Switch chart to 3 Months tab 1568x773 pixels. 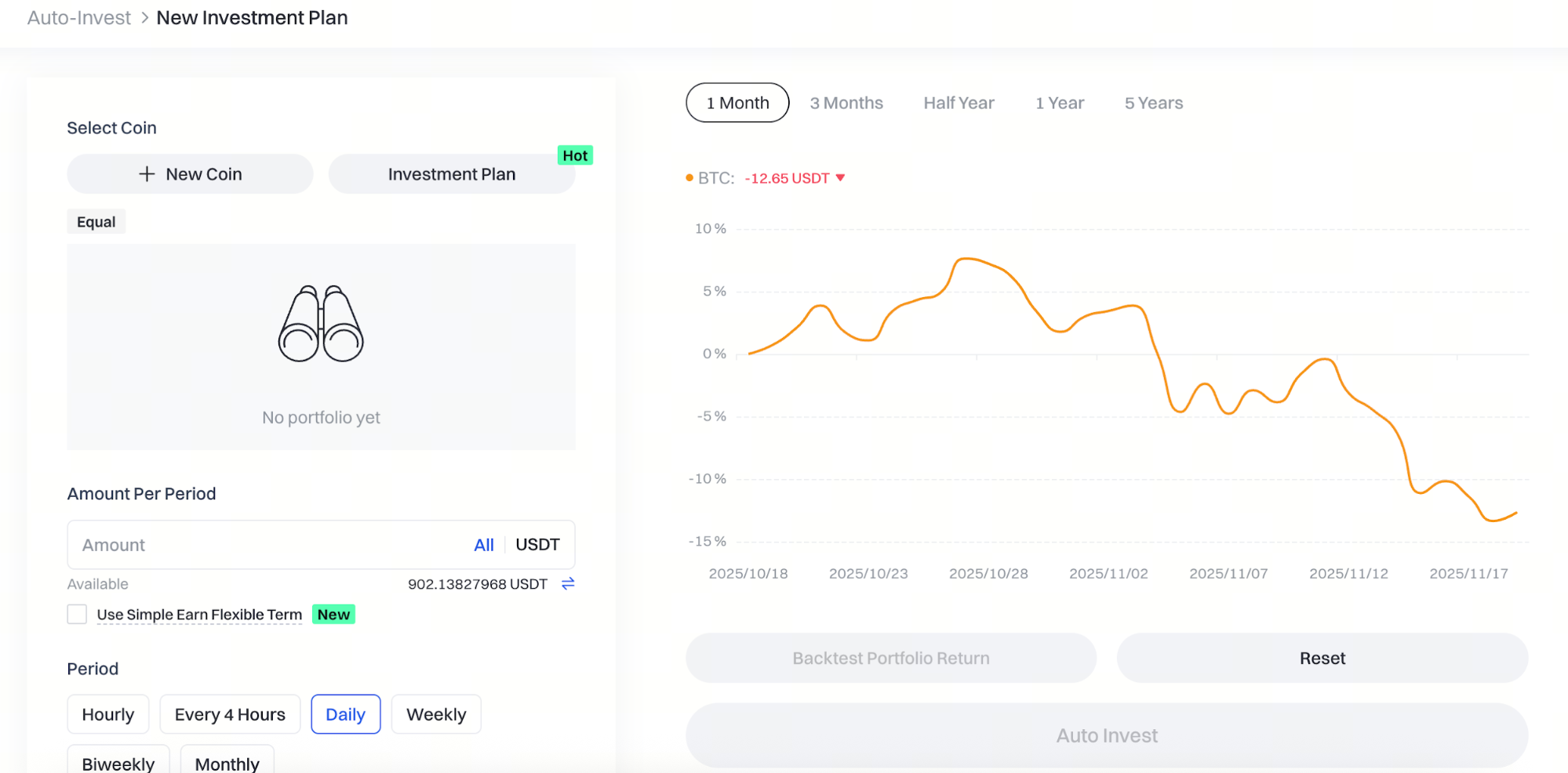(x=846, y=103)
